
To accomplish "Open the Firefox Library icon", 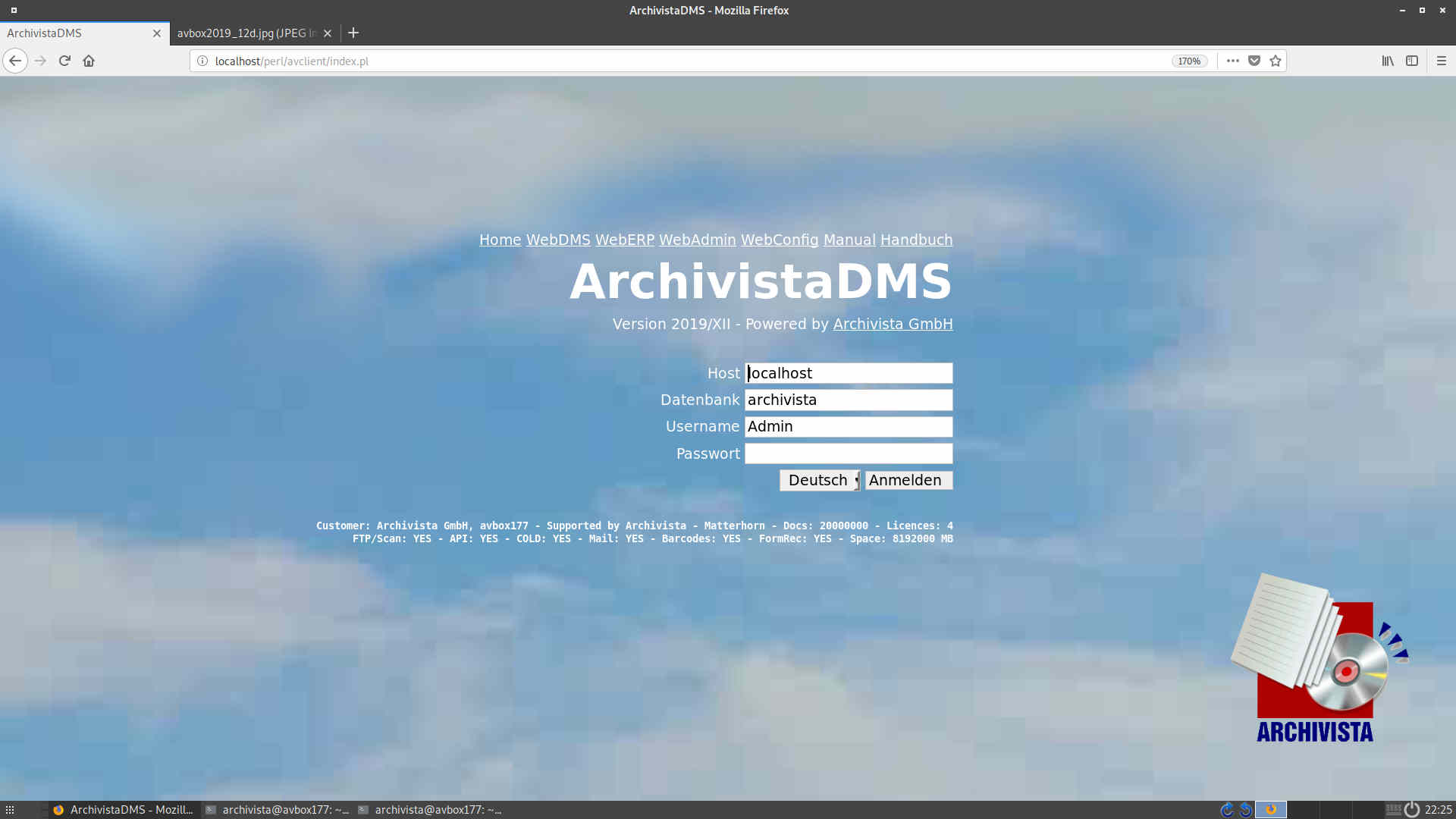I will [1388, 61].
